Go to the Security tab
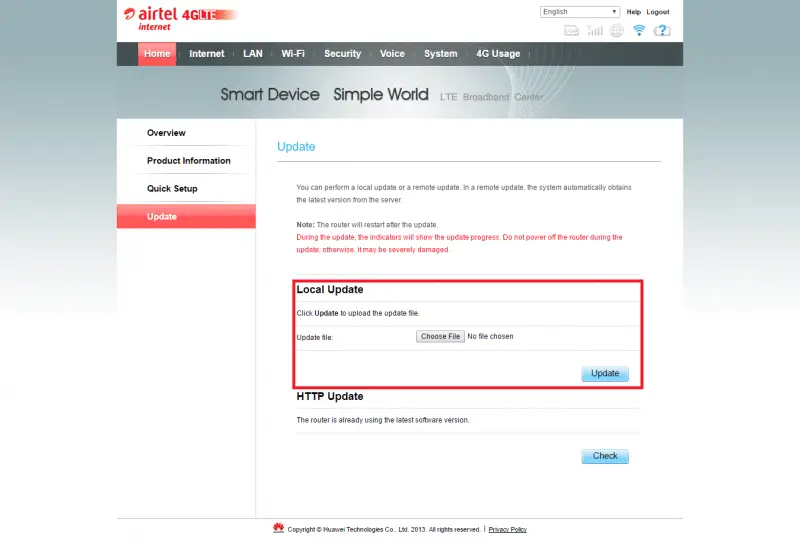800x559 pixels. [342, 54]
